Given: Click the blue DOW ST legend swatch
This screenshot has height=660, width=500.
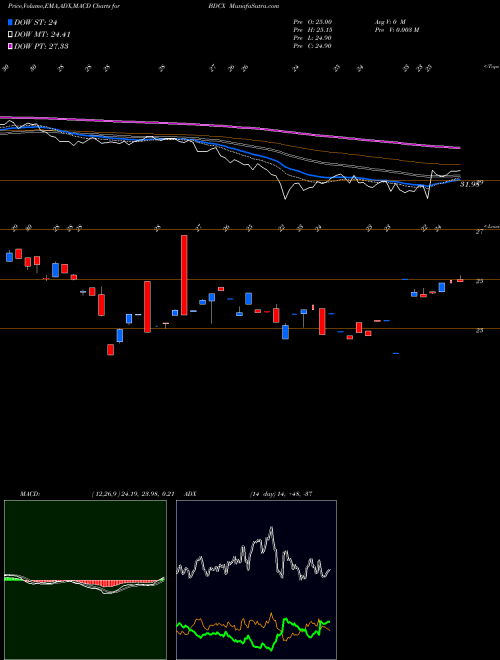Looking at the screenshot, I should tap(10, 22).
